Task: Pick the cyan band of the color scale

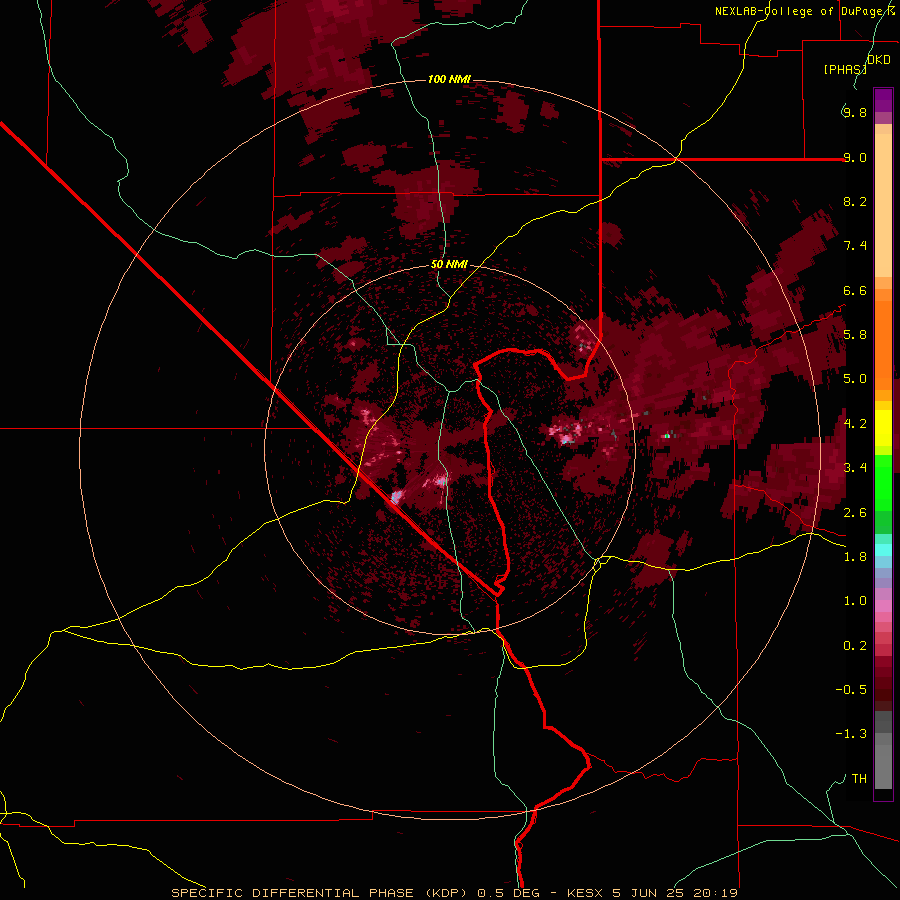Action: (x=883, y=549)
